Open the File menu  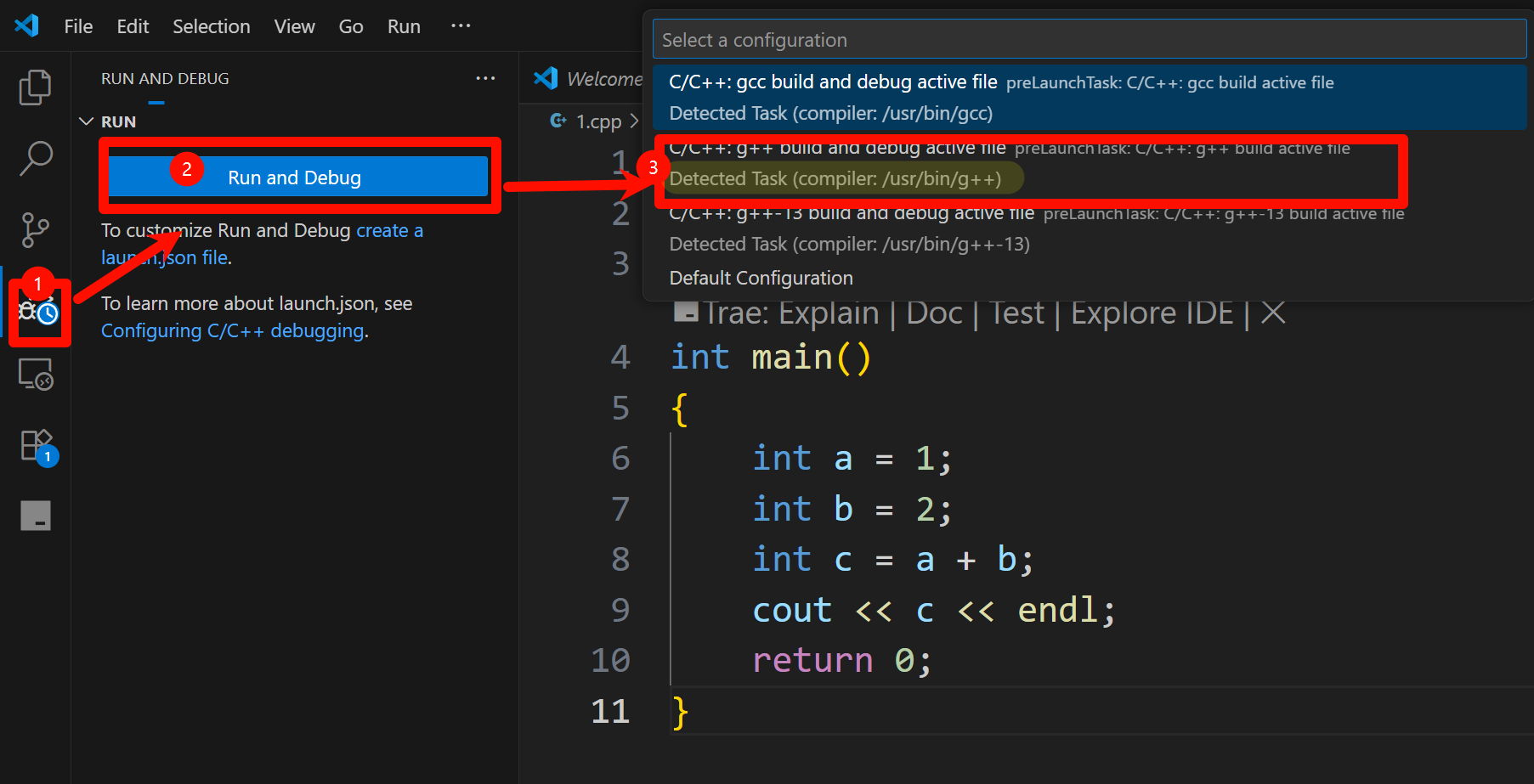(x=78, y=26)
